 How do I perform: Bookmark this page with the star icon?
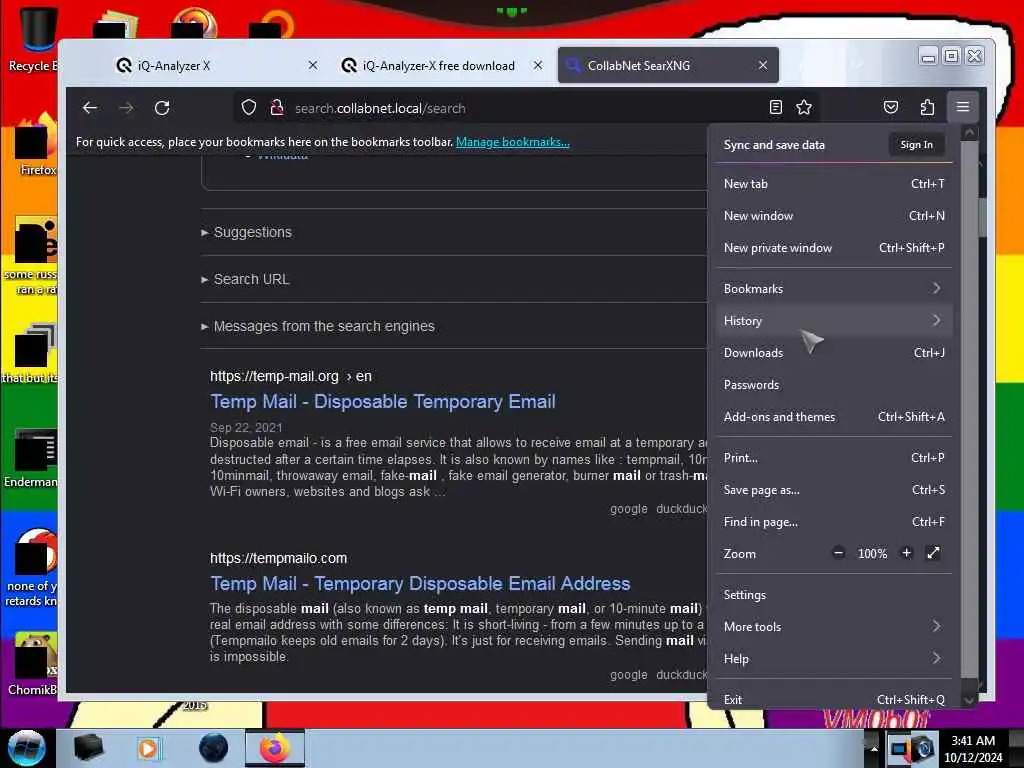click(804, 108)
